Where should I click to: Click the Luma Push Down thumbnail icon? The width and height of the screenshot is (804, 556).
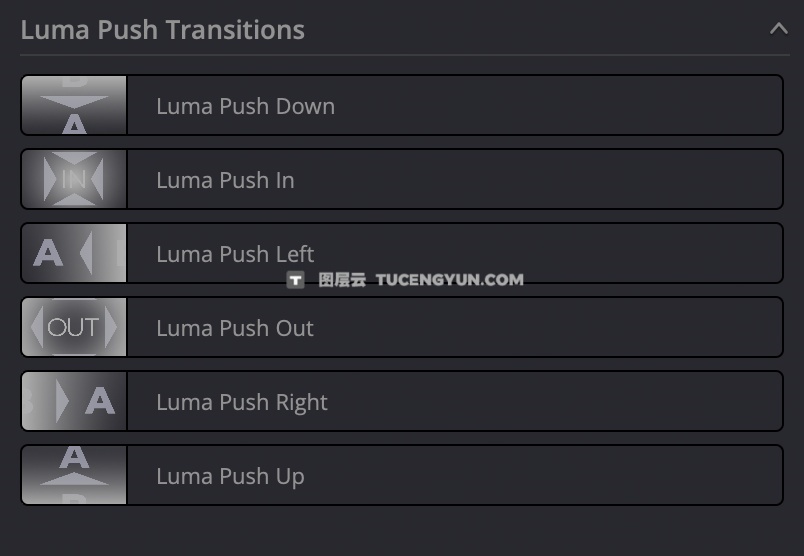tap(74, 105)
